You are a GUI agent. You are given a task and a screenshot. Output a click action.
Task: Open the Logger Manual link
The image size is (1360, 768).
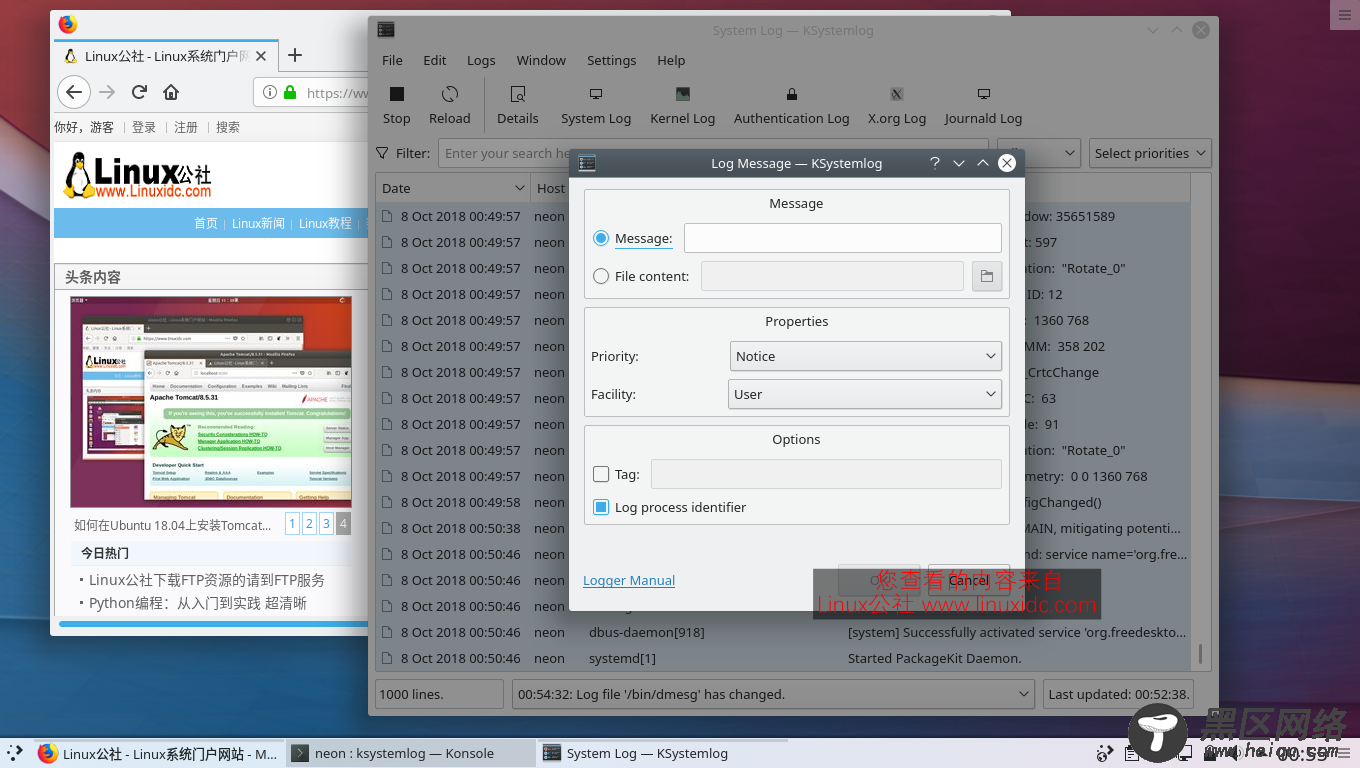tap(629, 580)
